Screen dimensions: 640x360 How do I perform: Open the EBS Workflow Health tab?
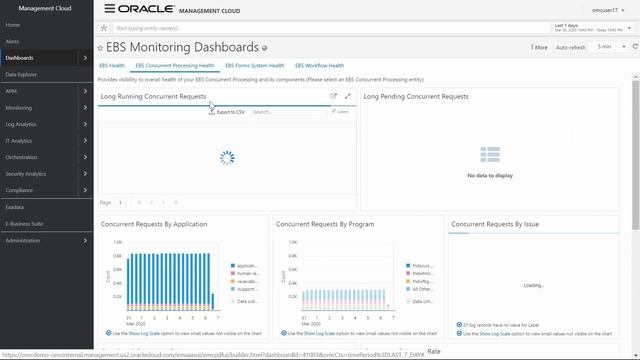point(320,65)
